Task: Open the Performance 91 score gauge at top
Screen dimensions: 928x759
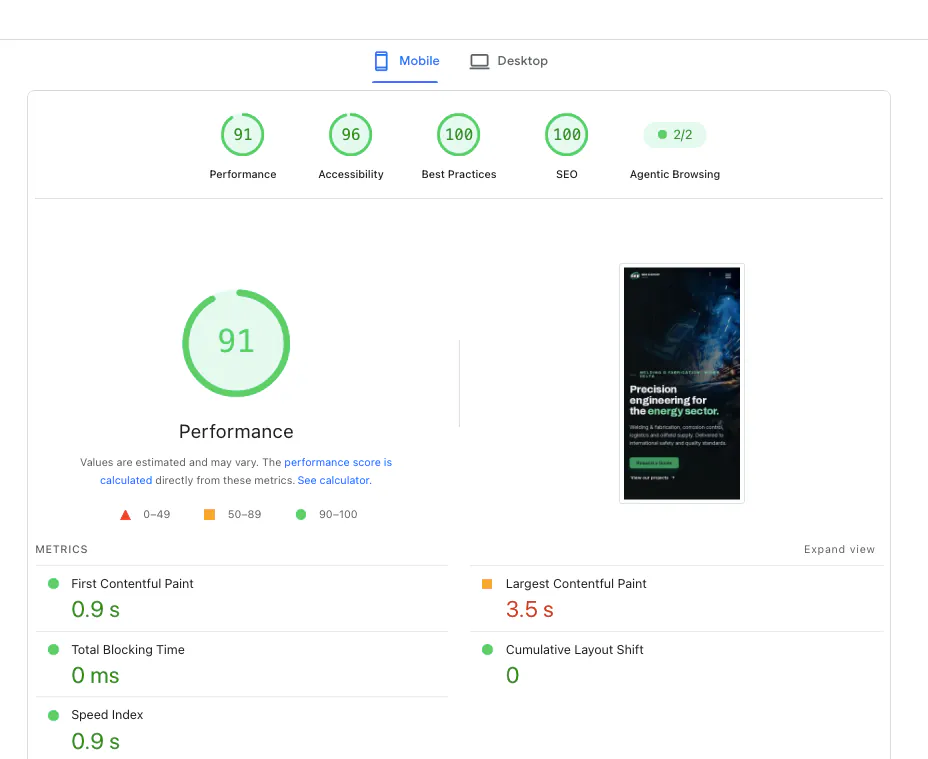Action: click(x=243, y=134)
